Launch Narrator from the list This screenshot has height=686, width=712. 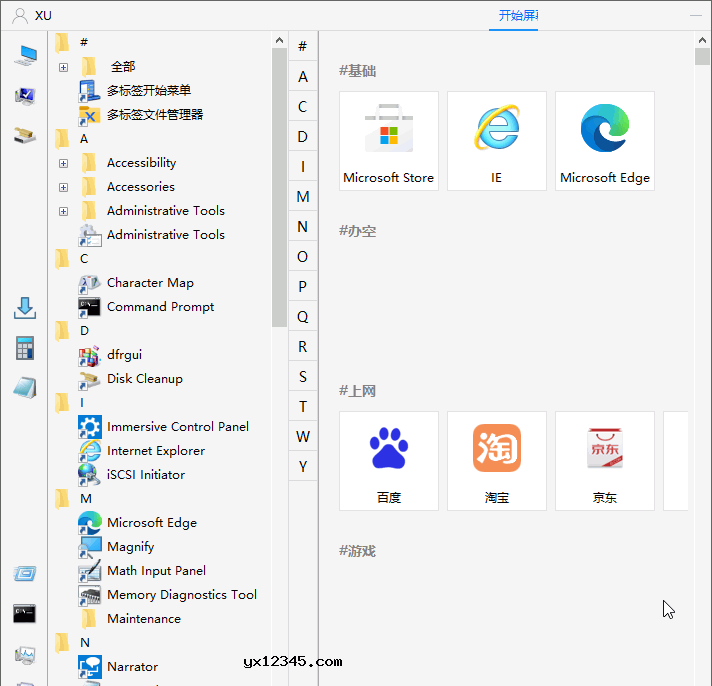(118, 667)
